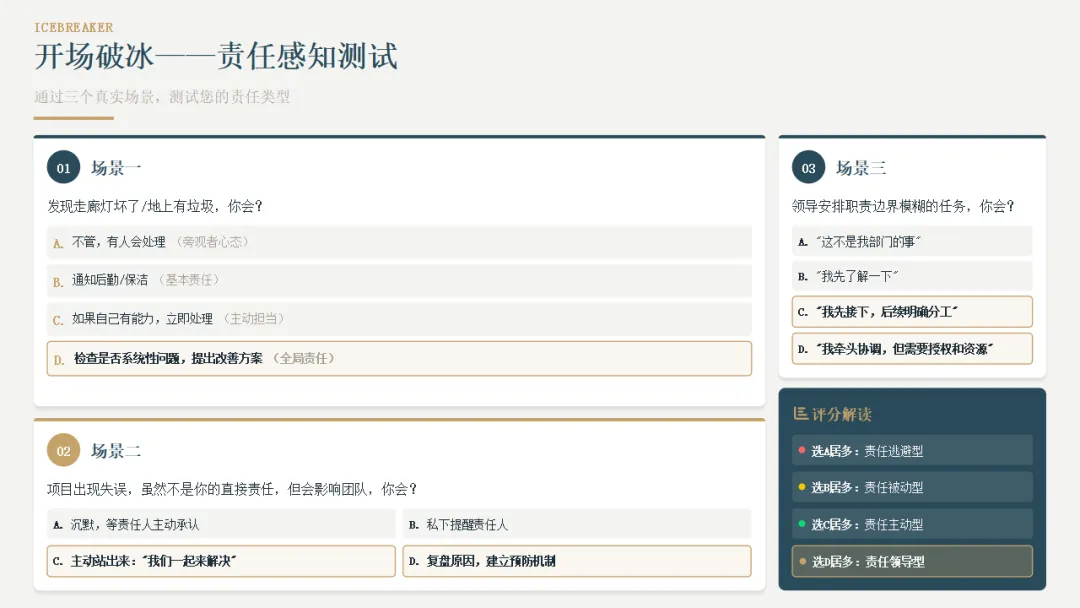Screen dimensions: 1080x608
Task: Select "这不是我部门的事" in scene three
Action: click(912, 242)
